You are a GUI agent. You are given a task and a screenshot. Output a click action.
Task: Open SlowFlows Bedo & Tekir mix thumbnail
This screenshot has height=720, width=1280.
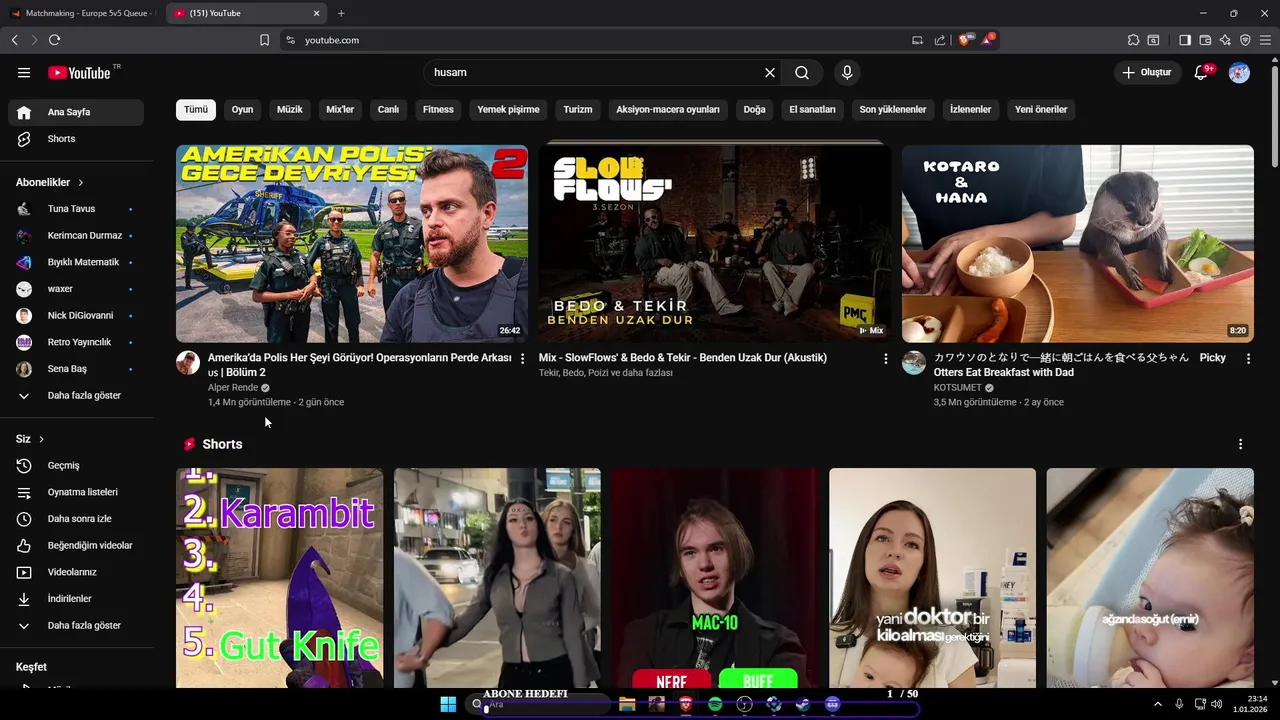(x=714, y=244)
